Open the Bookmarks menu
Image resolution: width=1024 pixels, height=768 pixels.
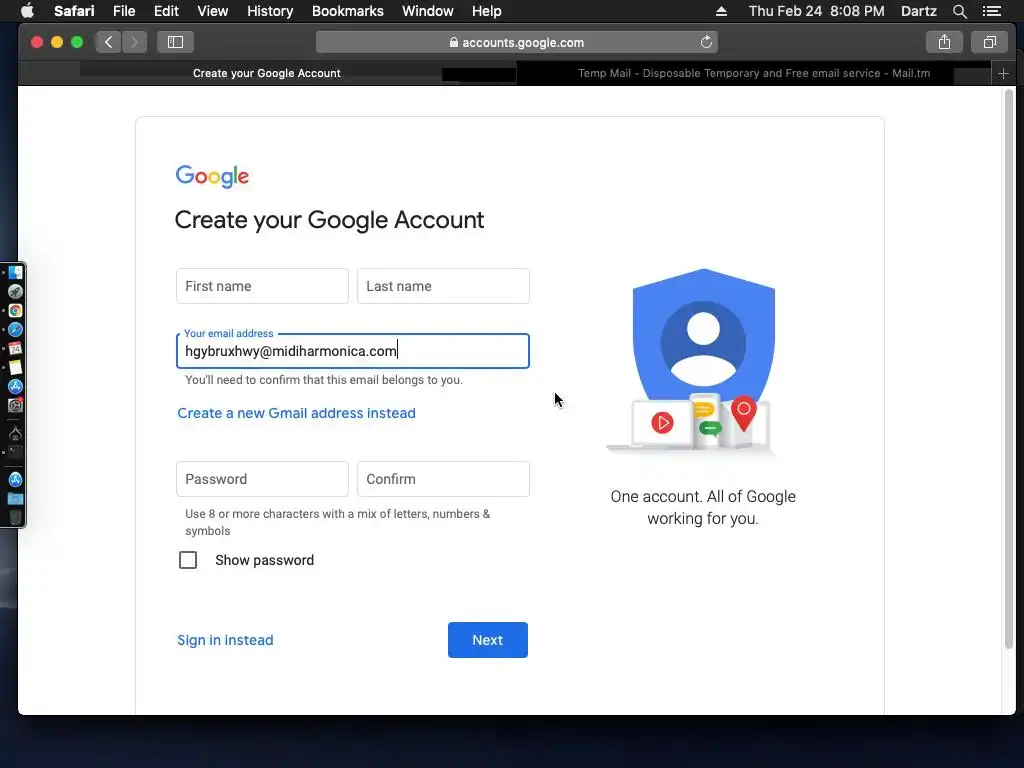[347, 11]
